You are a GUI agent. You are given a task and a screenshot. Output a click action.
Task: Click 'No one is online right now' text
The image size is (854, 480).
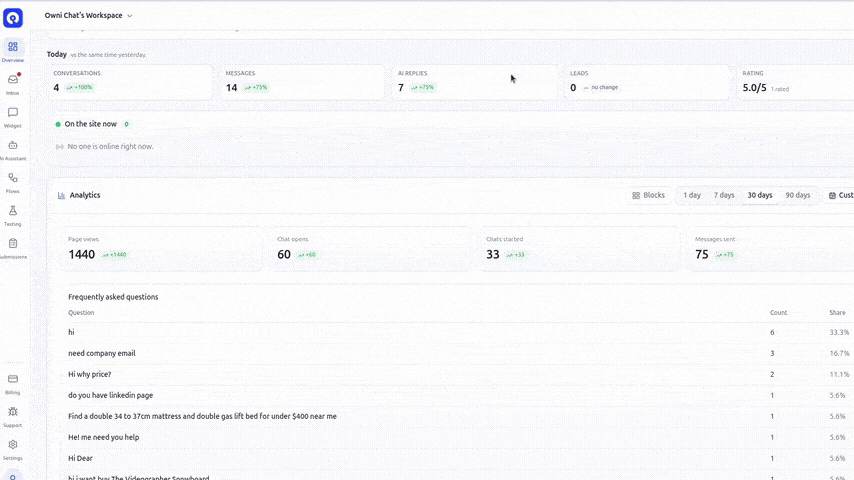[110, 147]
